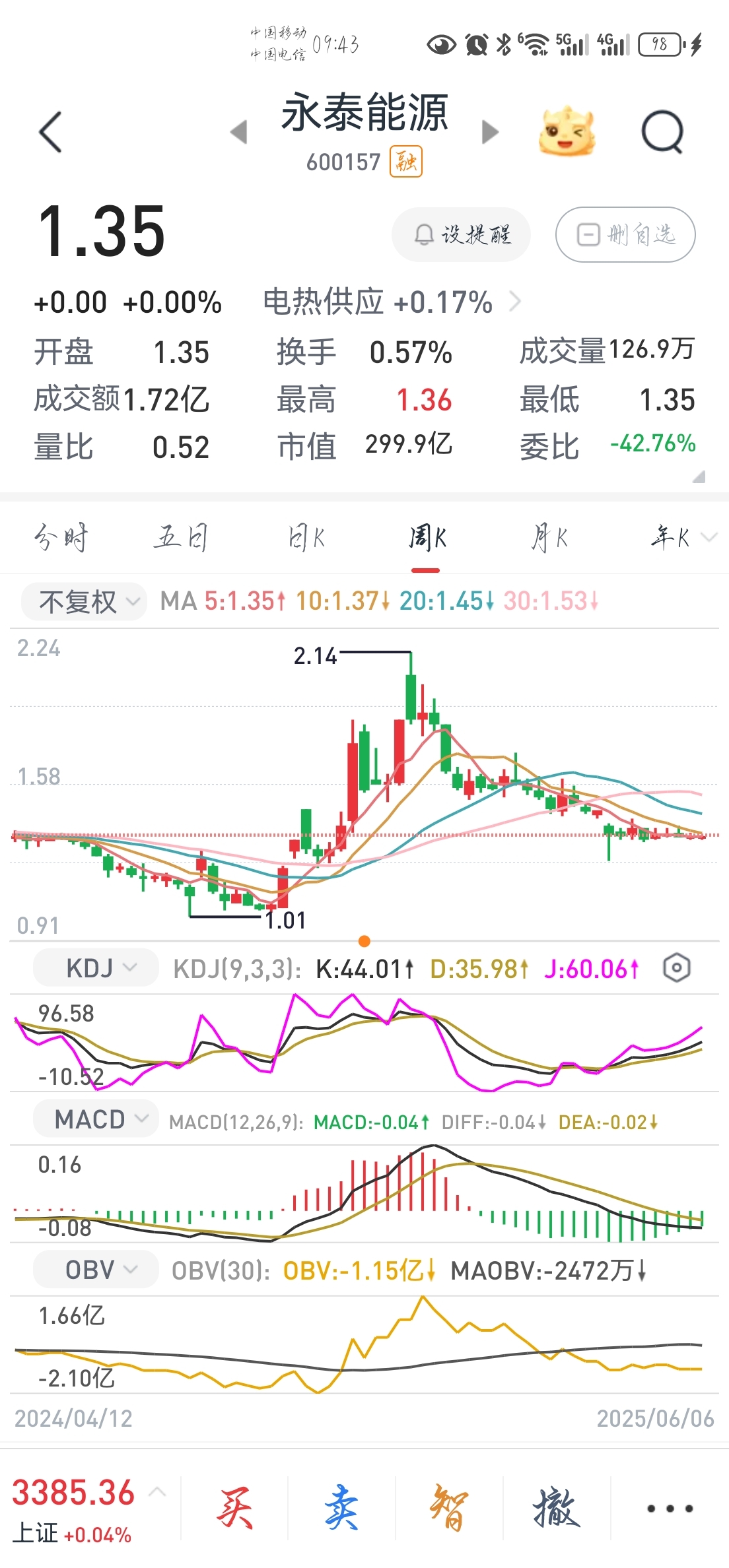
Task: Open KDJ indicator settings hexagon icon
Action: pyautogui.click(x=676, y=968)
